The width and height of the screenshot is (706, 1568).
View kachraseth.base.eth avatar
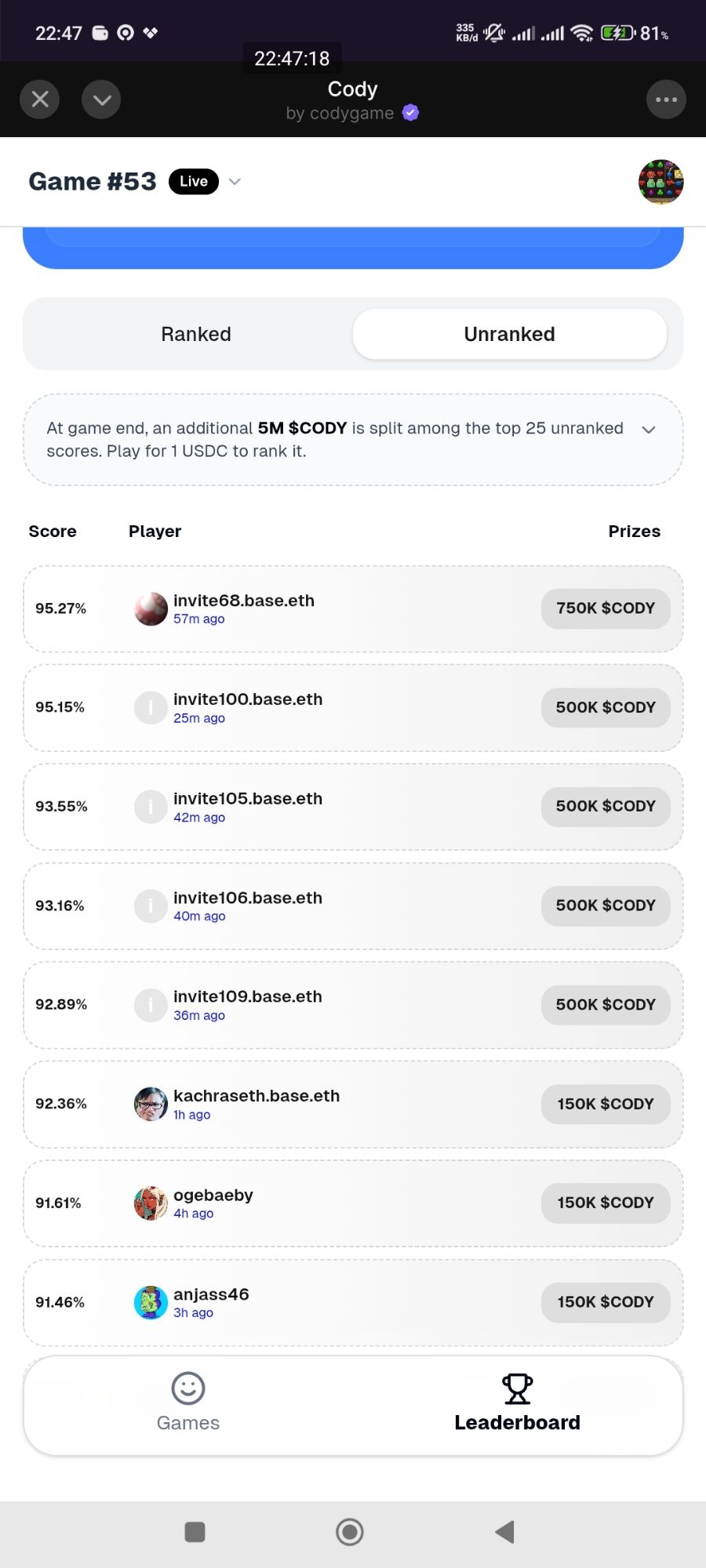click(151, 1104)
